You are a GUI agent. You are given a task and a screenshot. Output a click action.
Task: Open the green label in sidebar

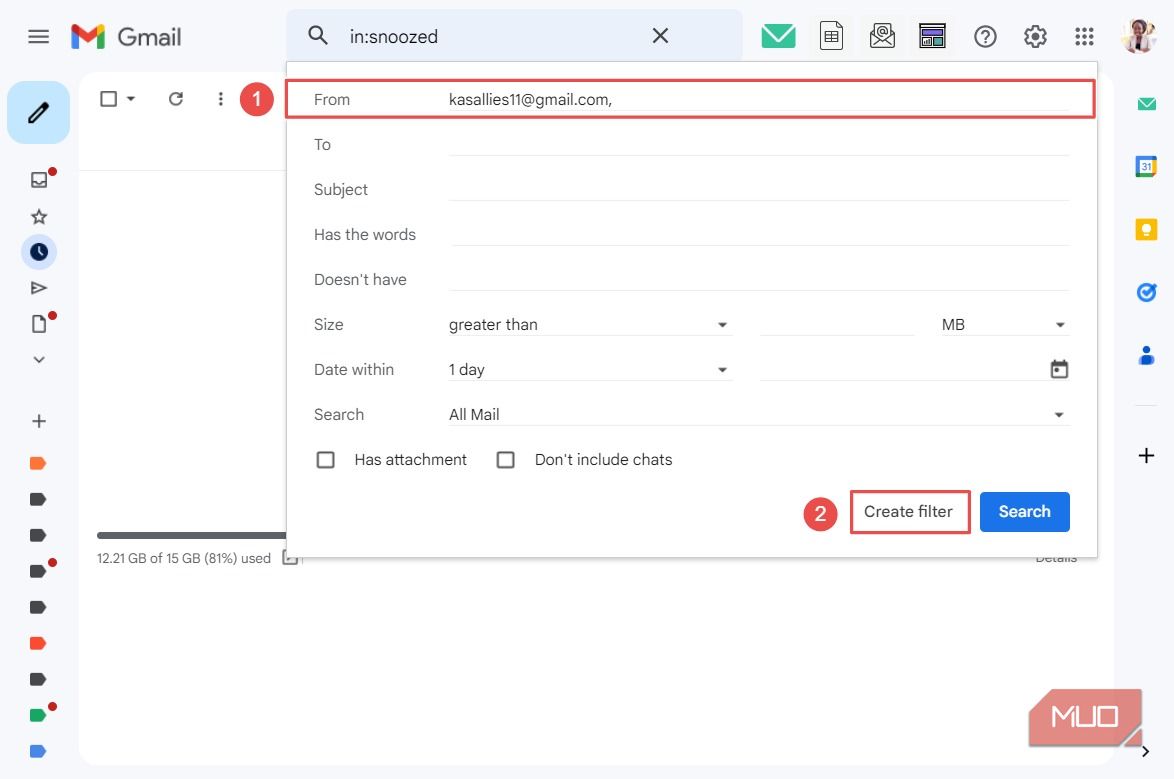click(38, 715)
